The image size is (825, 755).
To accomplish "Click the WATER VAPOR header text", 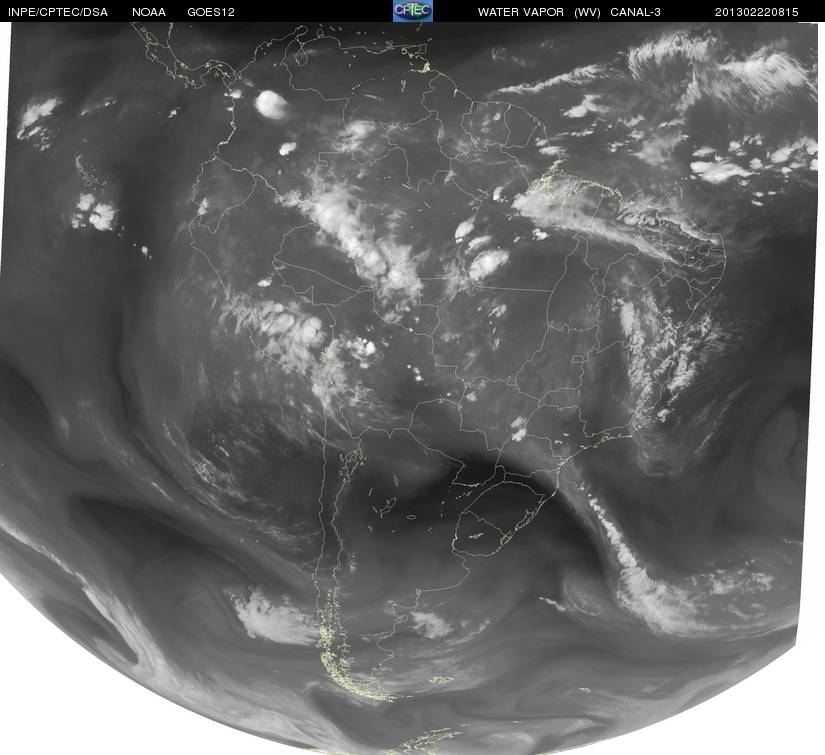I will pyautogui.click(x=521, y=12).
